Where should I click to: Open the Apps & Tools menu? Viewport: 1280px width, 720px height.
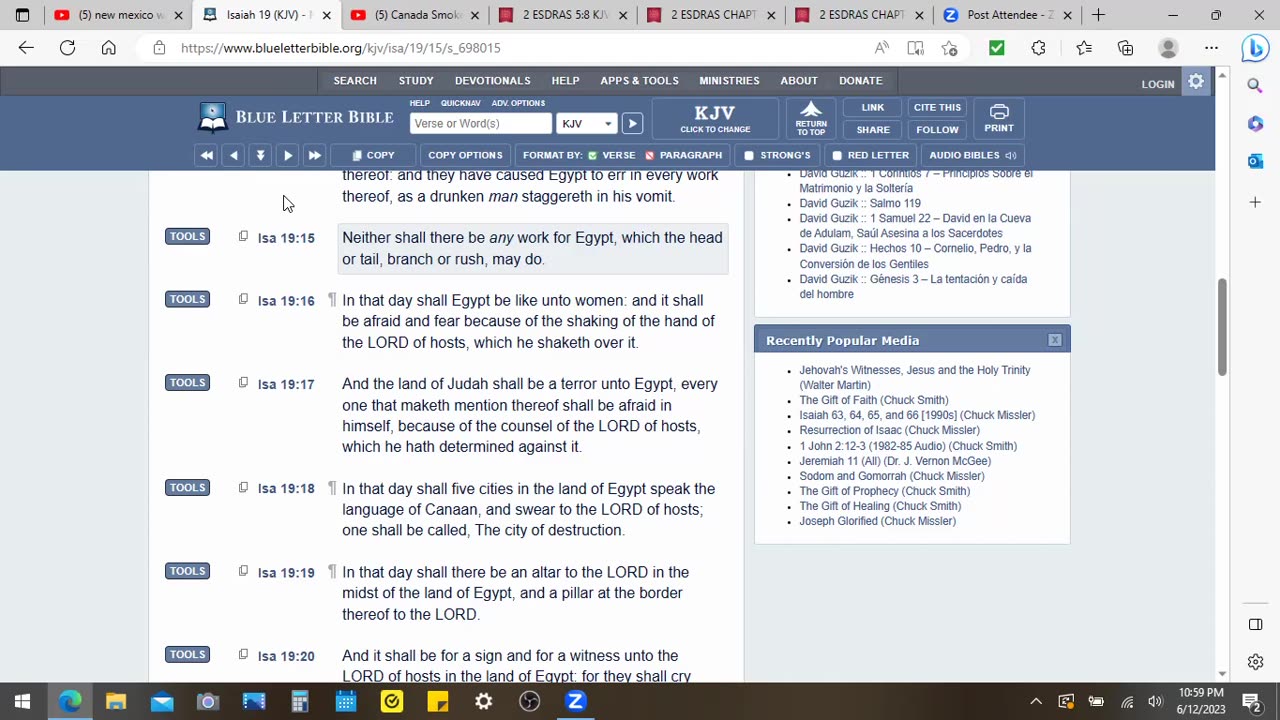(x=639, y=81)
